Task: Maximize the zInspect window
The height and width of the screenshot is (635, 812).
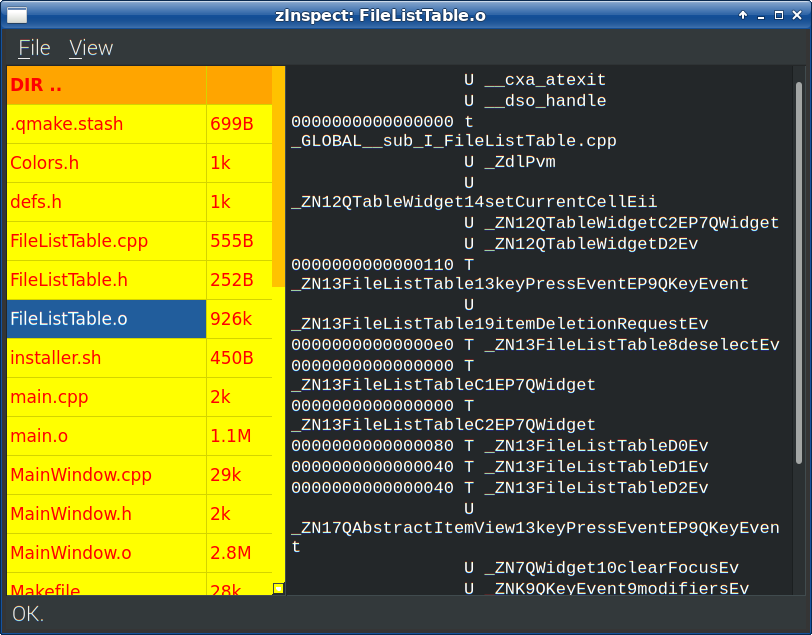Action: tap(779, 16)
